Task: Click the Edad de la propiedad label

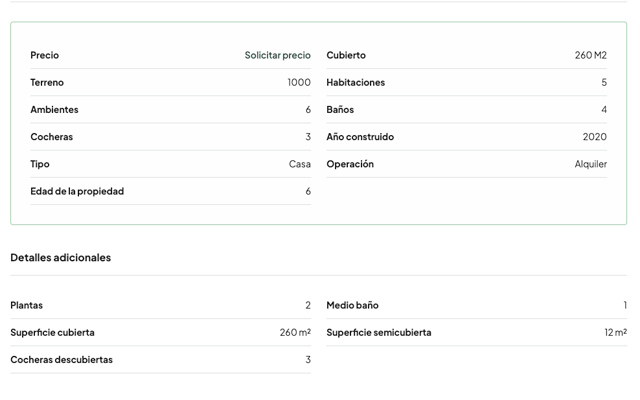Action: [x=77, y=191]
